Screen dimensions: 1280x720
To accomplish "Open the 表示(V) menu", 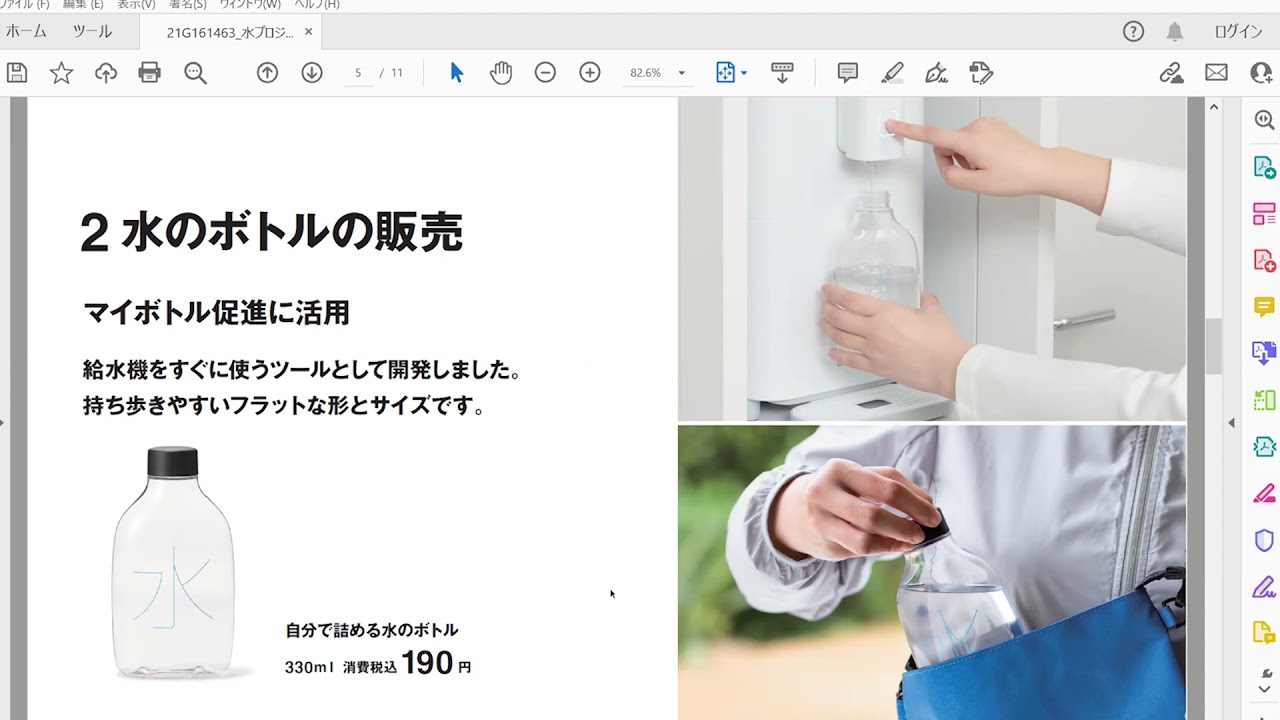I will pyautogui.click(x=136, y=5).
